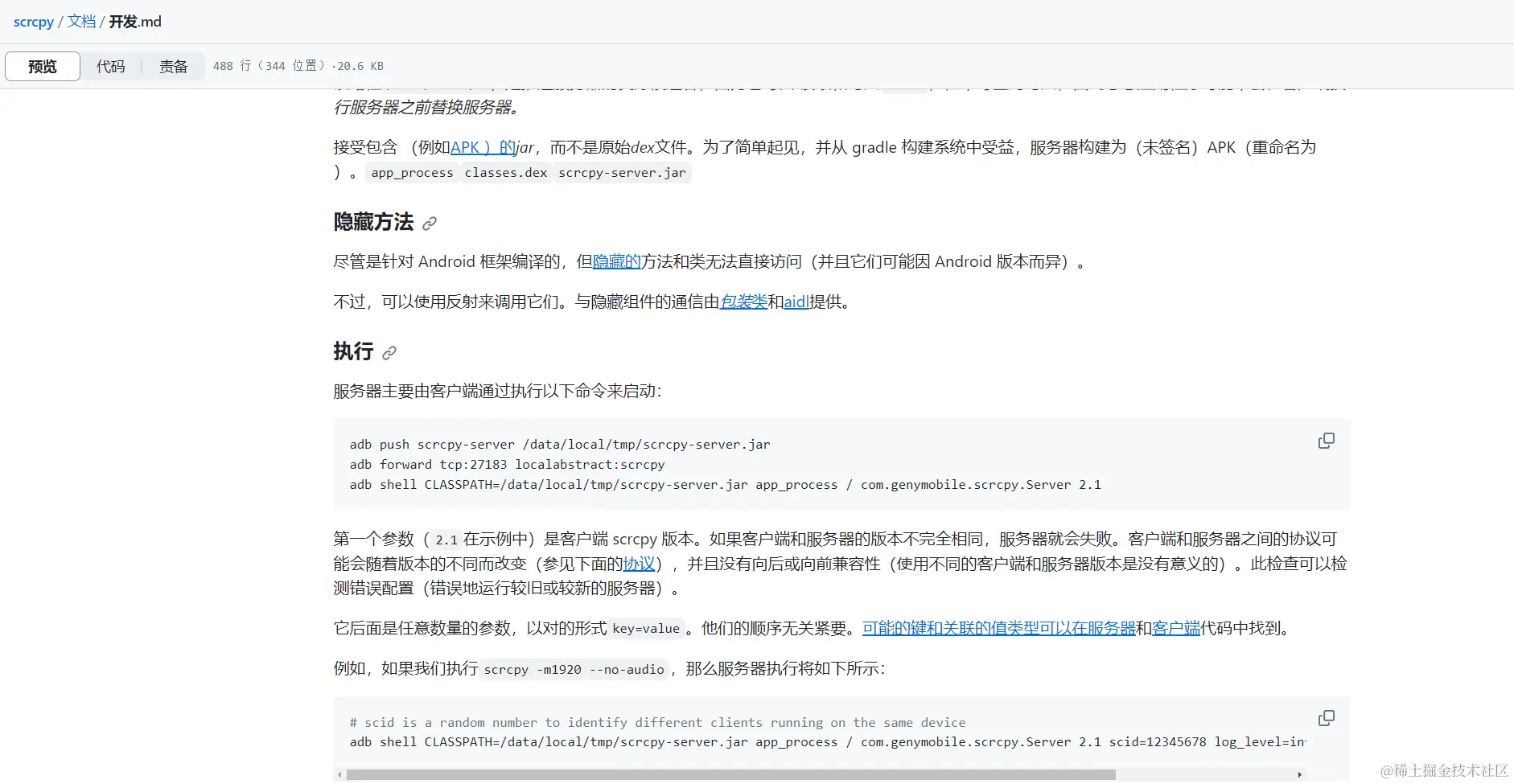The image size is (1514, 784).
Task: Open anchor link beside 执行 heading
Action: pyautogui.click(x=389, y=352)
